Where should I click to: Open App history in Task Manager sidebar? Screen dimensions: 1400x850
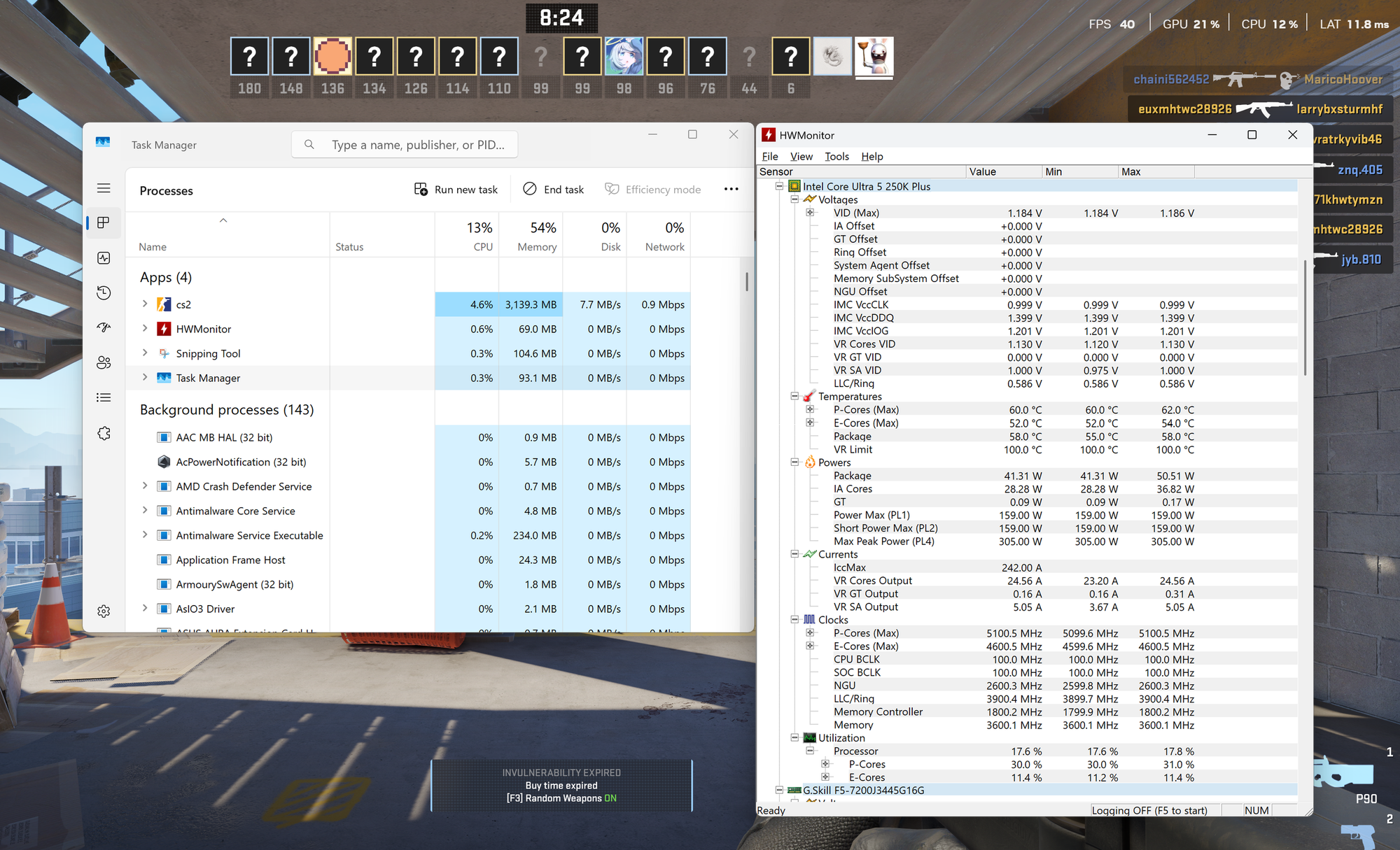click(x=104, y=292)
